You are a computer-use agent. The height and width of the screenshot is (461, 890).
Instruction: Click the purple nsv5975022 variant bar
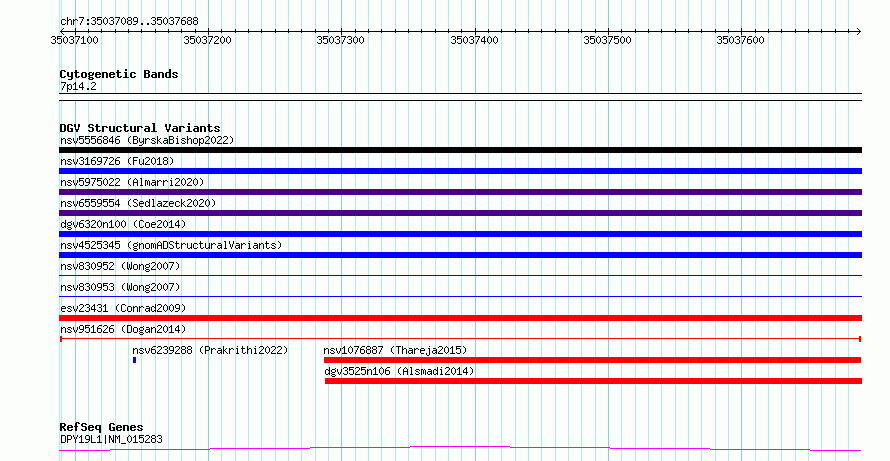[x=460, y=192]
